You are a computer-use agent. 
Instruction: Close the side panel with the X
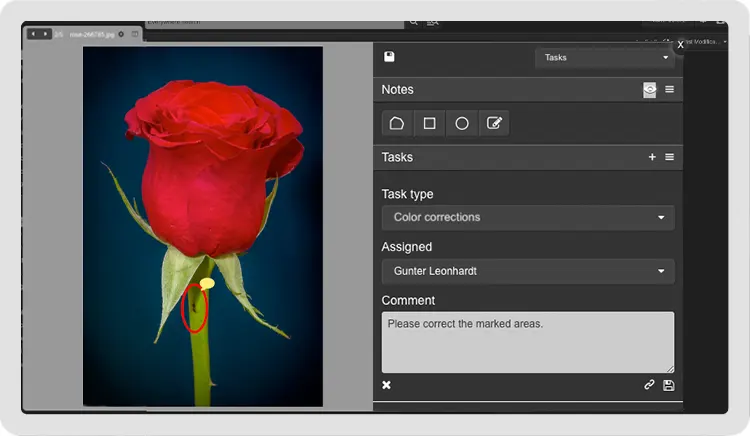click(680, 45)
